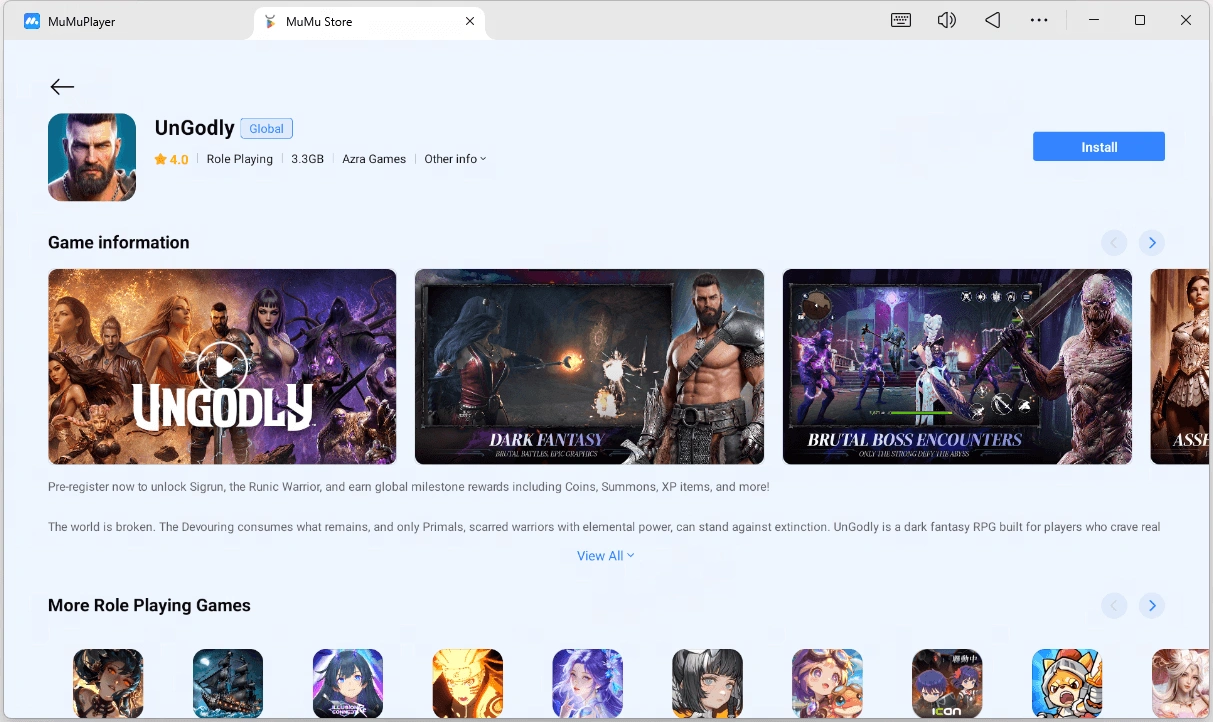Open the dark-haired anime girl game icon

click(x=348, y=684)
